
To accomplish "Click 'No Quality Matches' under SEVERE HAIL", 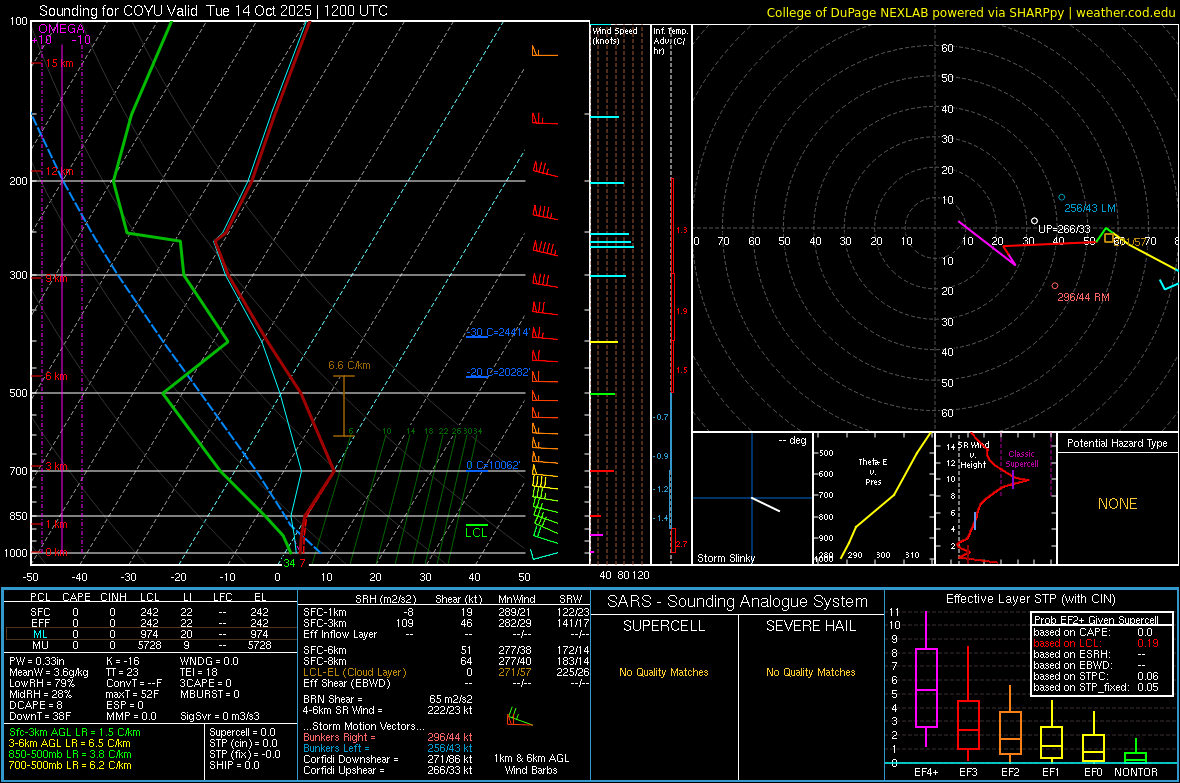I will (x=810, y=672).
